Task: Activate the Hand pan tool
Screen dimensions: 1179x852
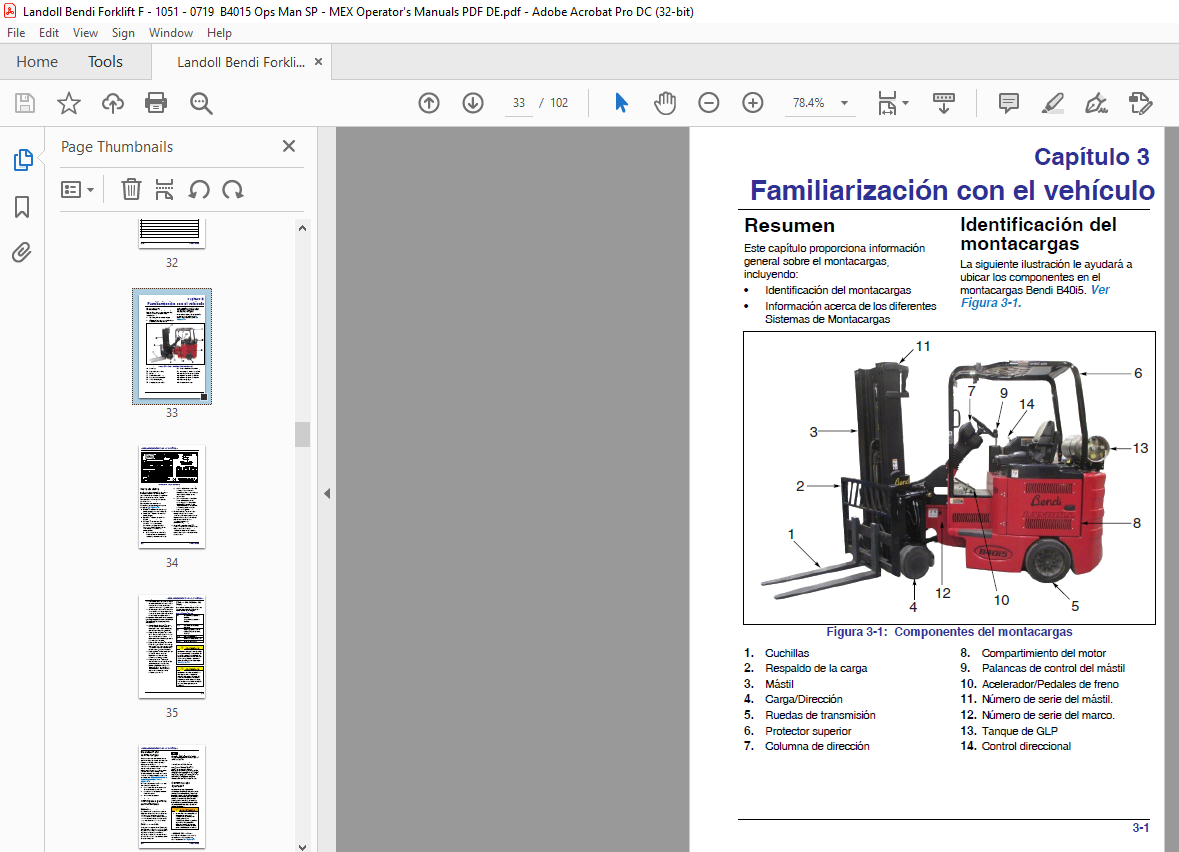Action: pyautogui.click(x=665, y=103)
